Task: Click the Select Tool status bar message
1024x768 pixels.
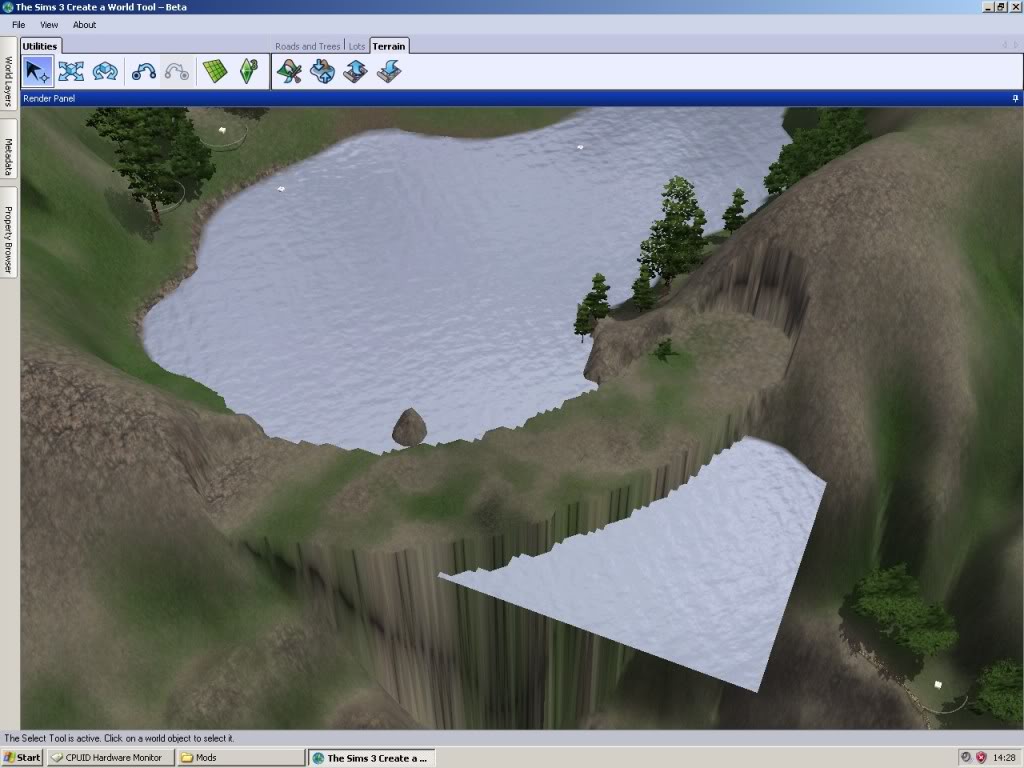Action: [119, 738]
